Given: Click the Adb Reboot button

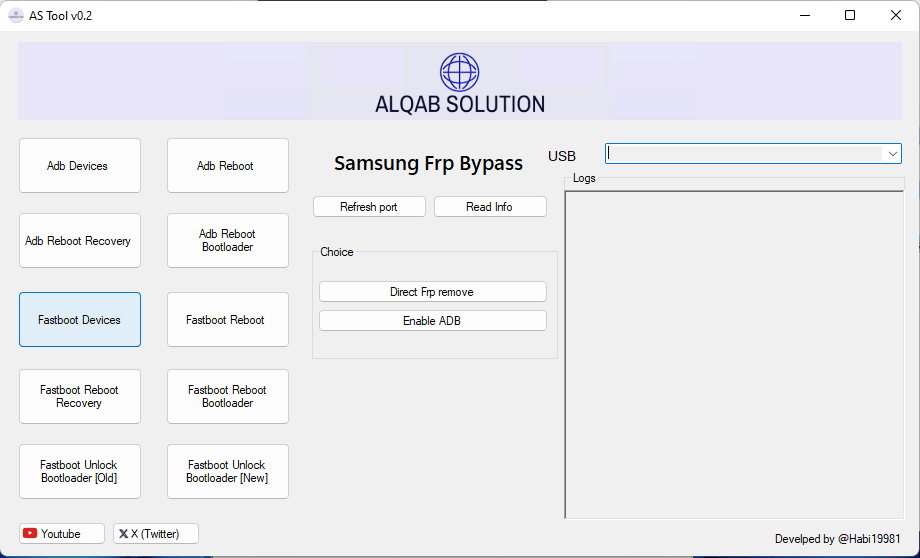Looking at the screenshot, I should click(x=227, y=166).
